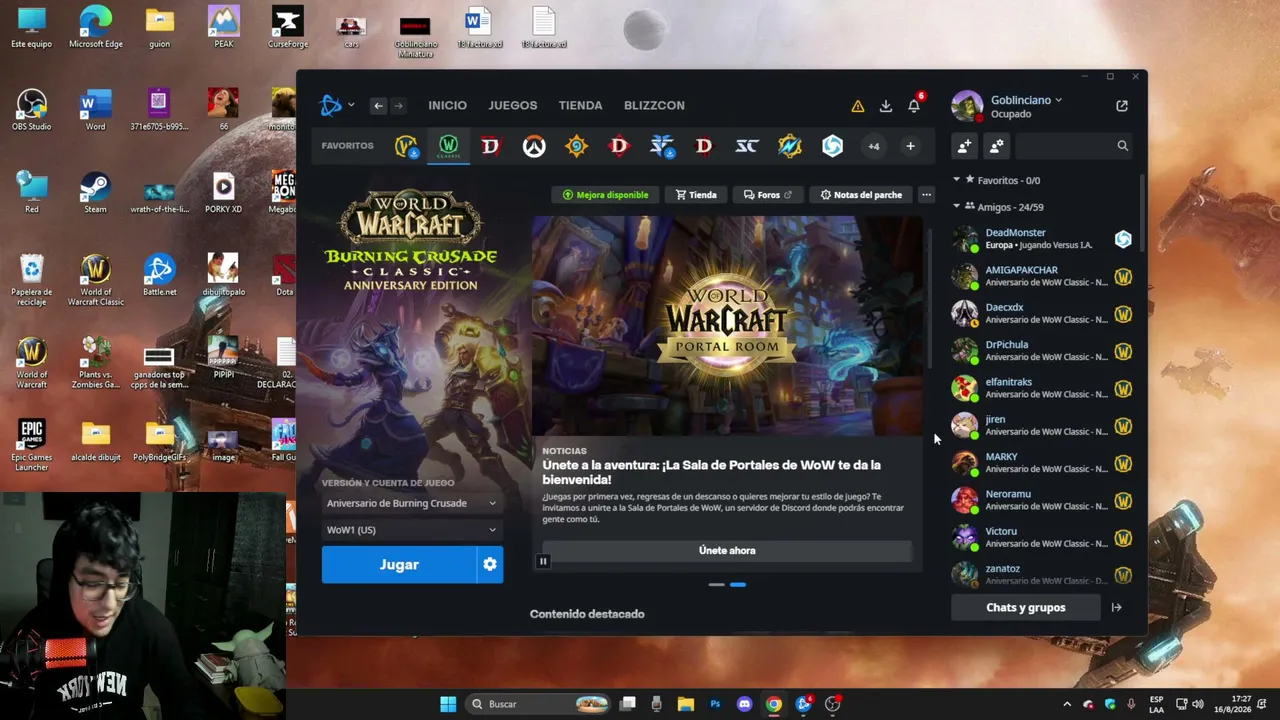Focus the friends search field
This screenshot has width=1280, height=720.
point(1075,146)
